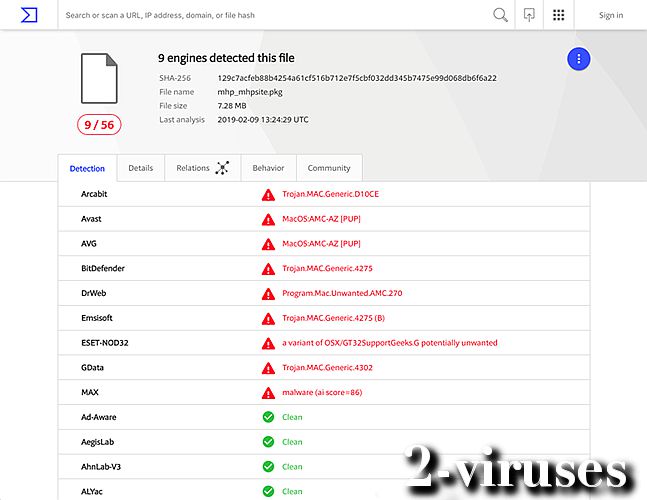Screen dimensions: 647x500
Task: Click warning icon in DrWeb row
Action: [268, 294]
